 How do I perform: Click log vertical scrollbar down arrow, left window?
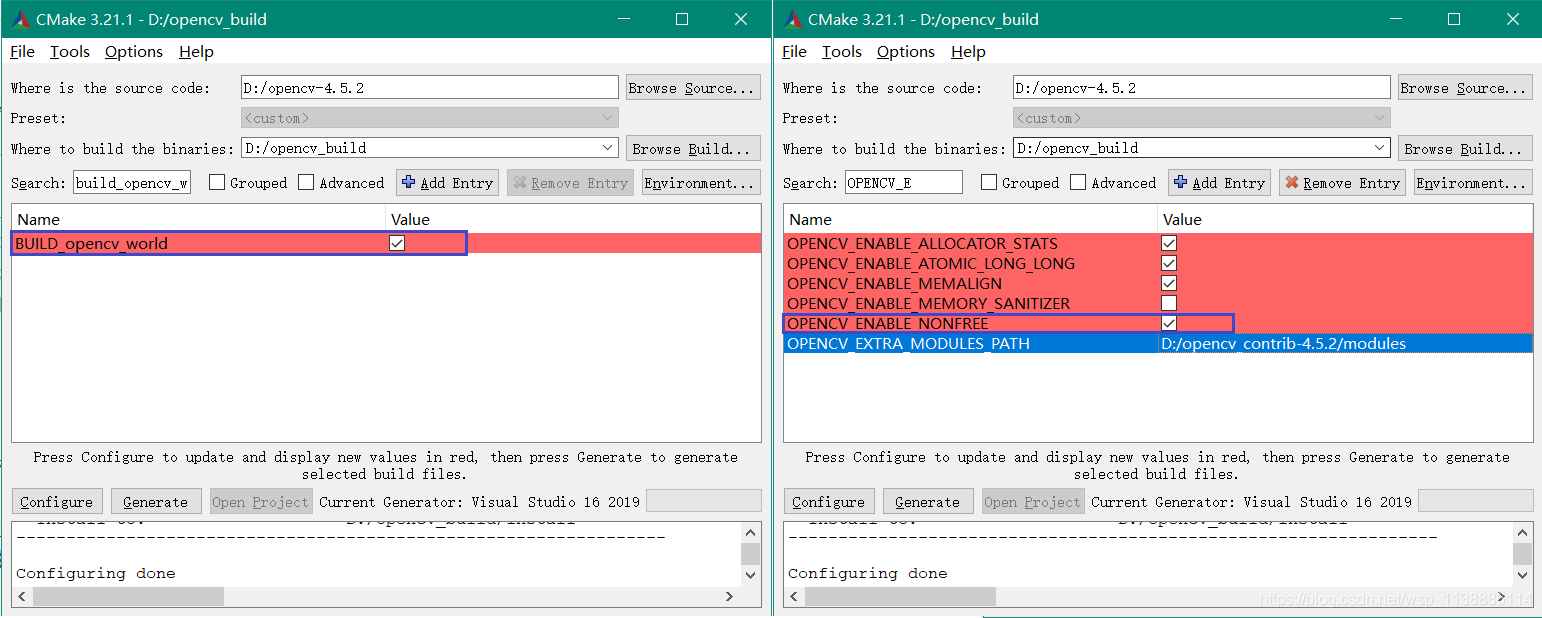(751, 576)
